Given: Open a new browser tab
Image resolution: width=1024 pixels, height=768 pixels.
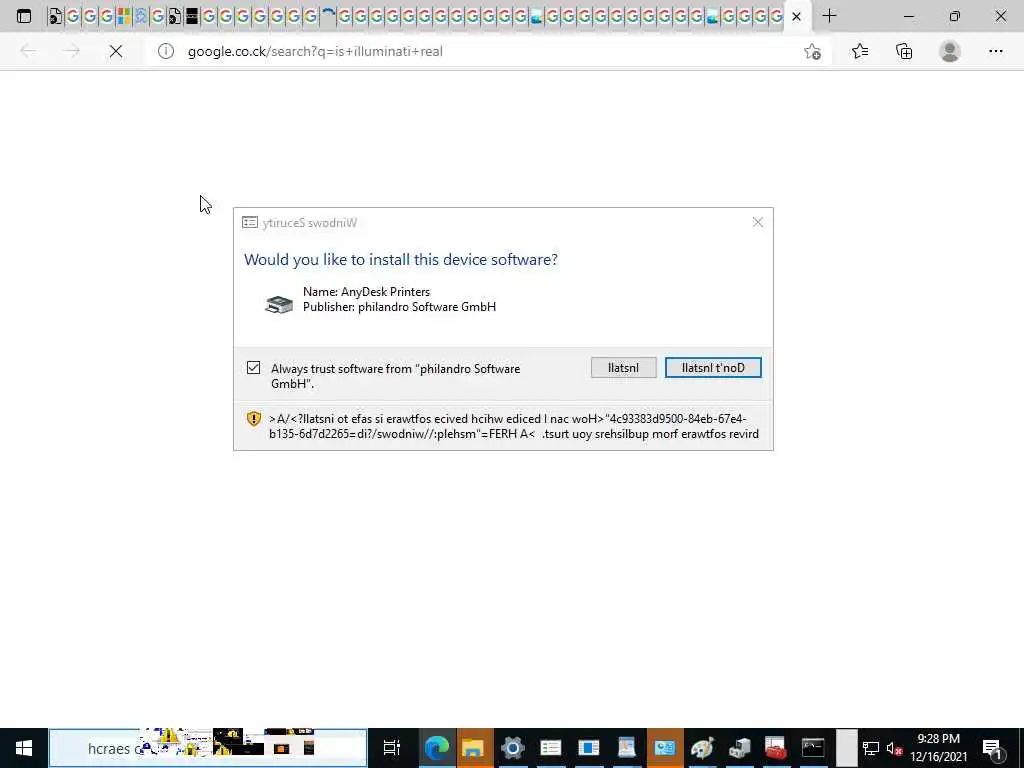Looking at the screenshot, I should pos(829,16).
